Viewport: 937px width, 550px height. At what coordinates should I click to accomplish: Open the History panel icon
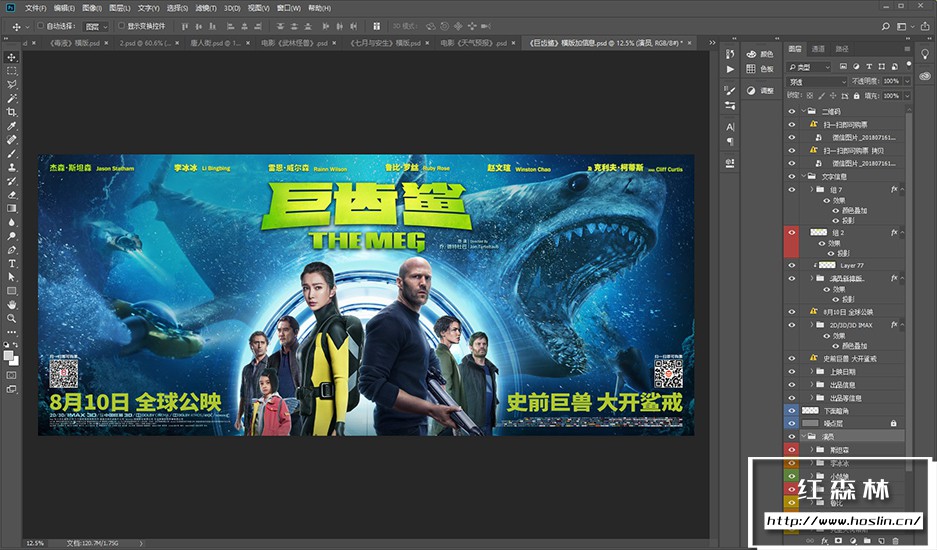[x=730, y=54]
